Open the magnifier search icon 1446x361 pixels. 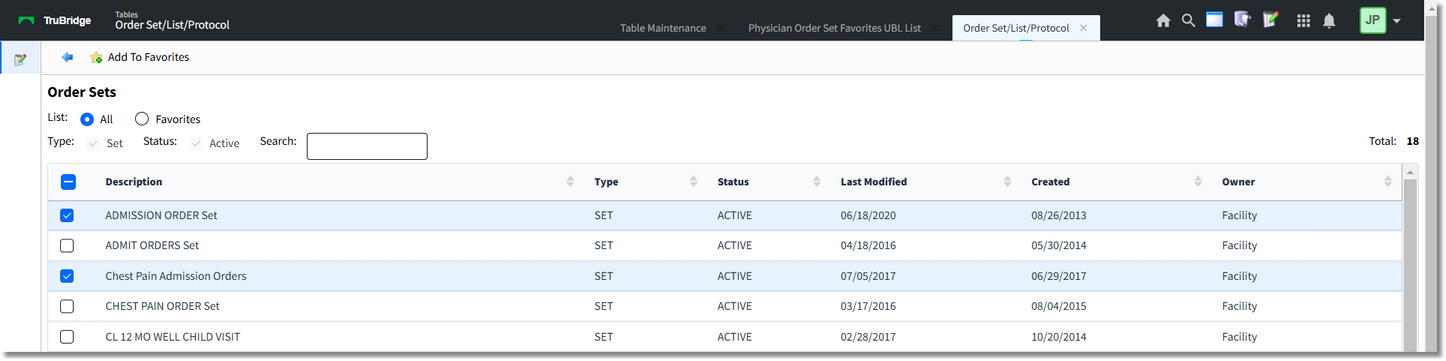[1188, 20]
